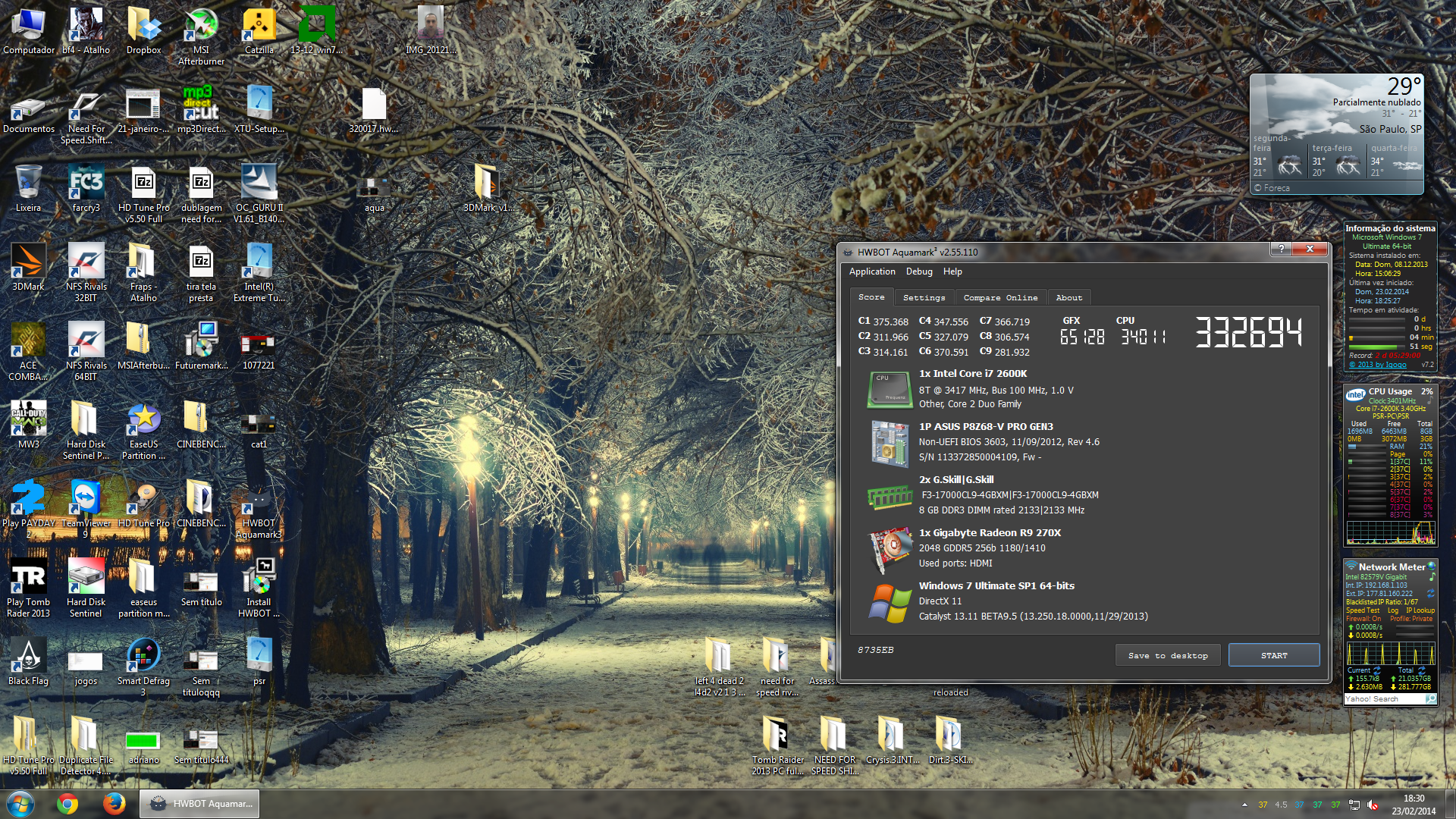Open NFS Rivals 32BIT shortcut
The image size is (1456, 819).
pos(86,272)
